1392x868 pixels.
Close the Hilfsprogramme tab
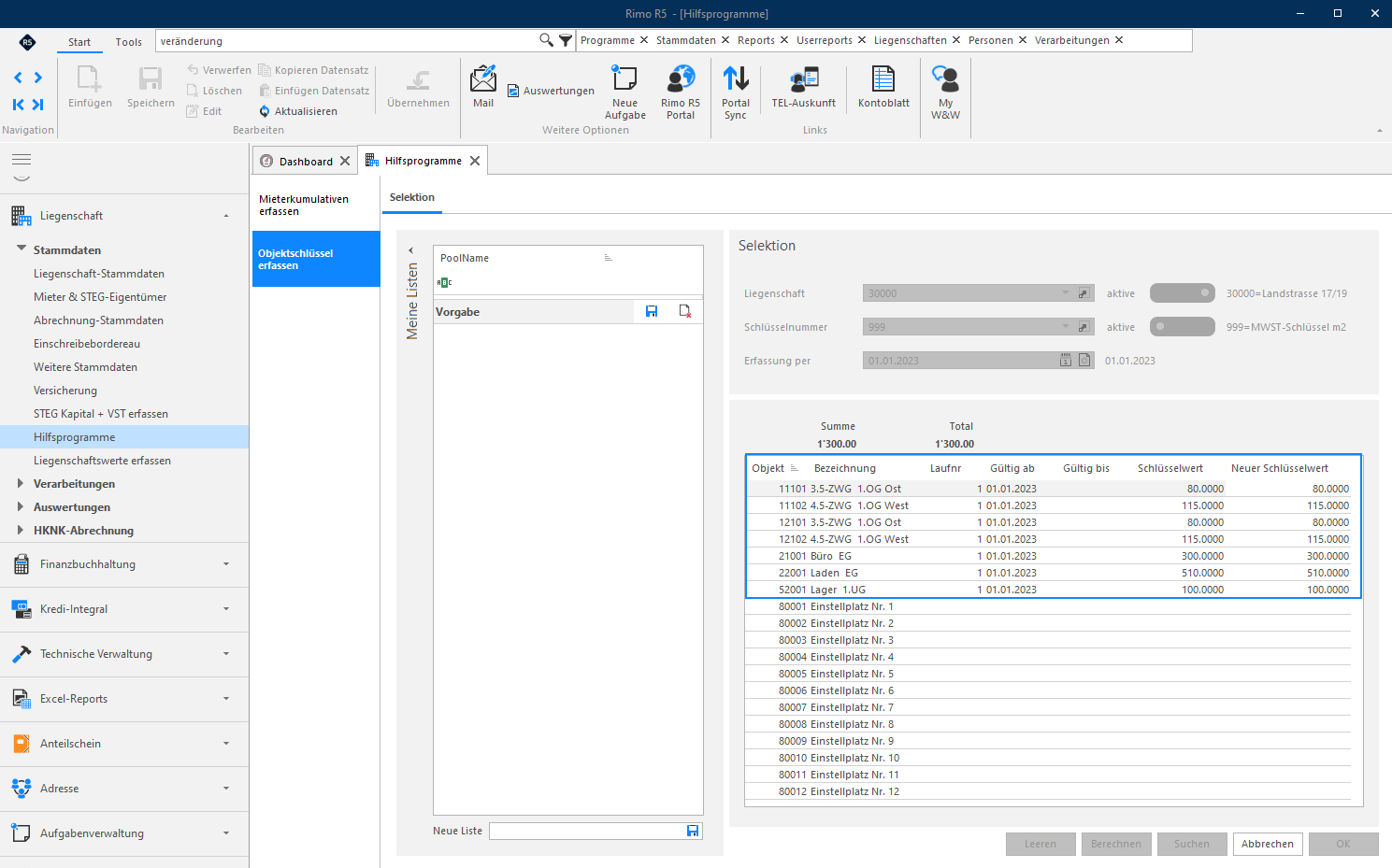coord(475,161)
